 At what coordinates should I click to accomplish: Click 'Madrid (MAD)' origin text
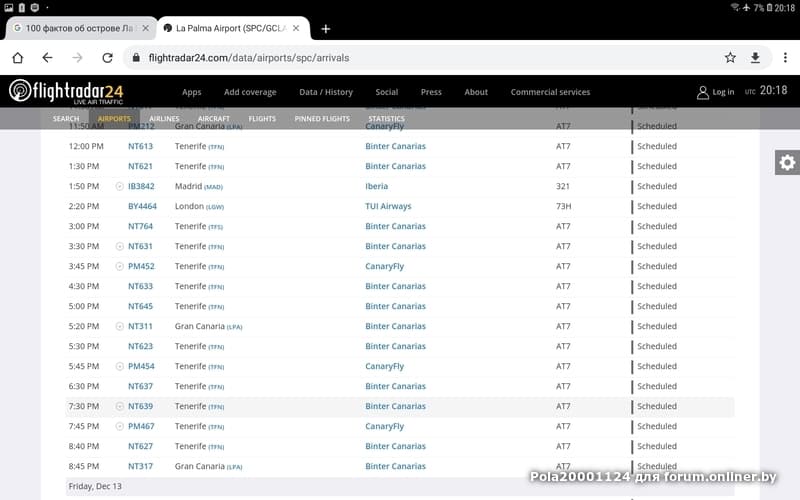199,186
